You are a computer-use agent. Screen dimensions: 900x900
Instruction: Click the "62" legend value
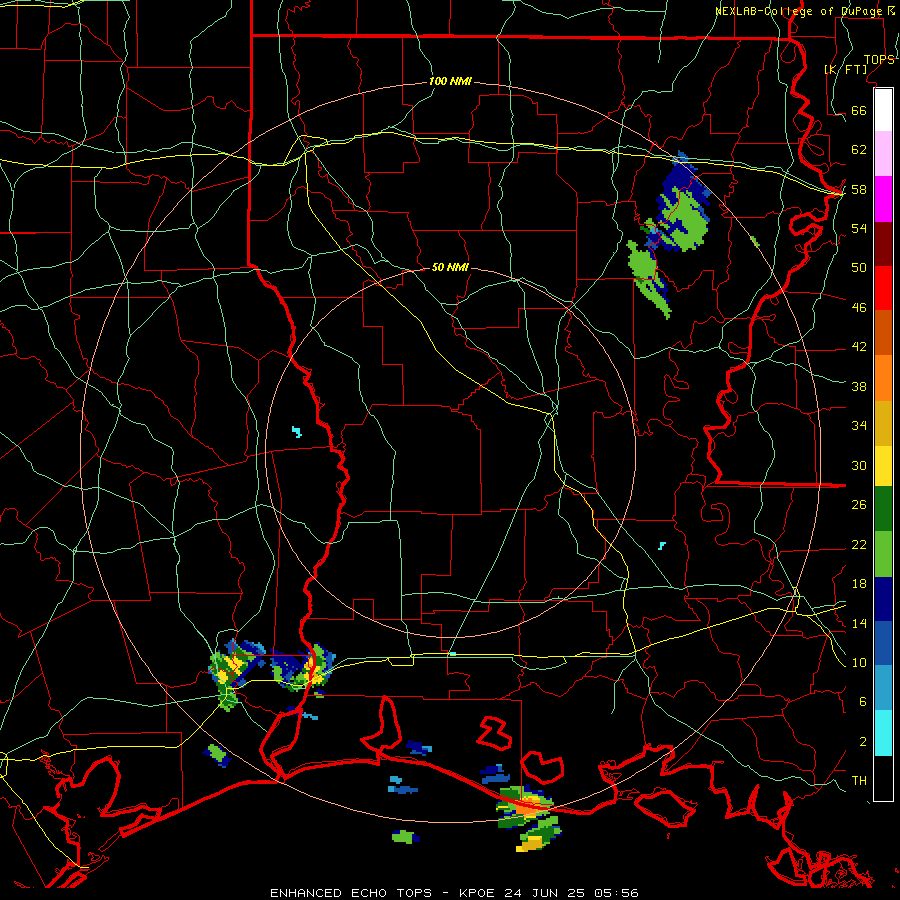(x=859, y=149)
